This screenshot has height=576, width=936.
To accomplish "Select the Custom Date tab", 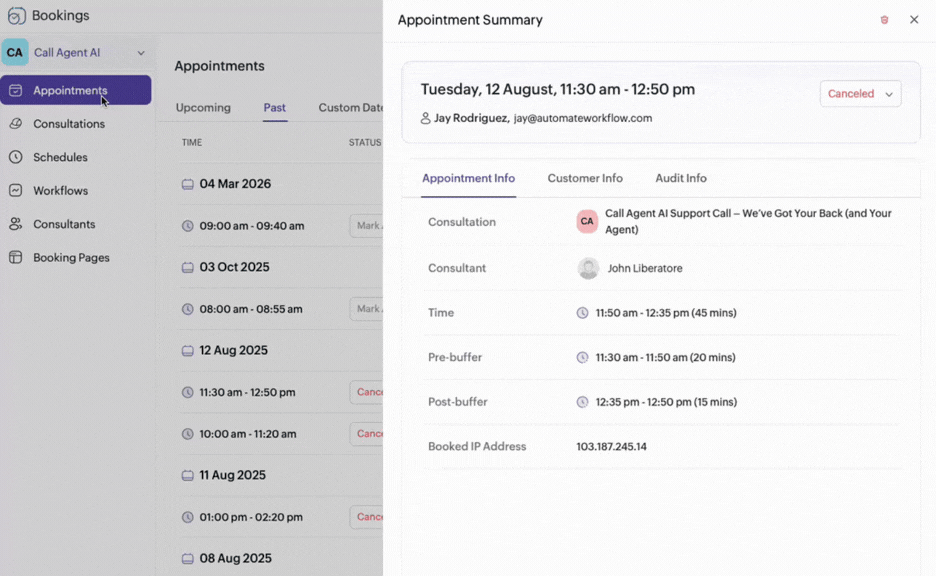I will [x=350, y=108].
